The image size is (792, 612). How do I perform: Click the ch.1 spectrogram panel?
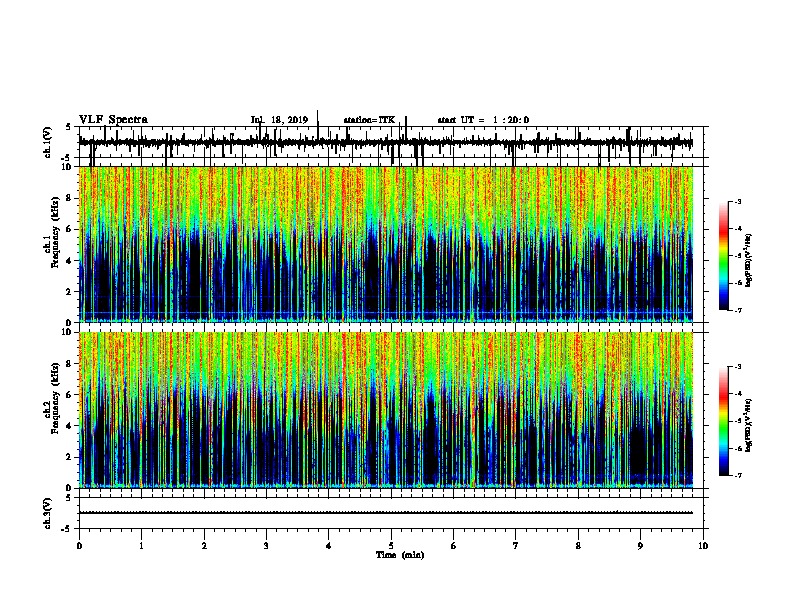(x=386, y=244)
